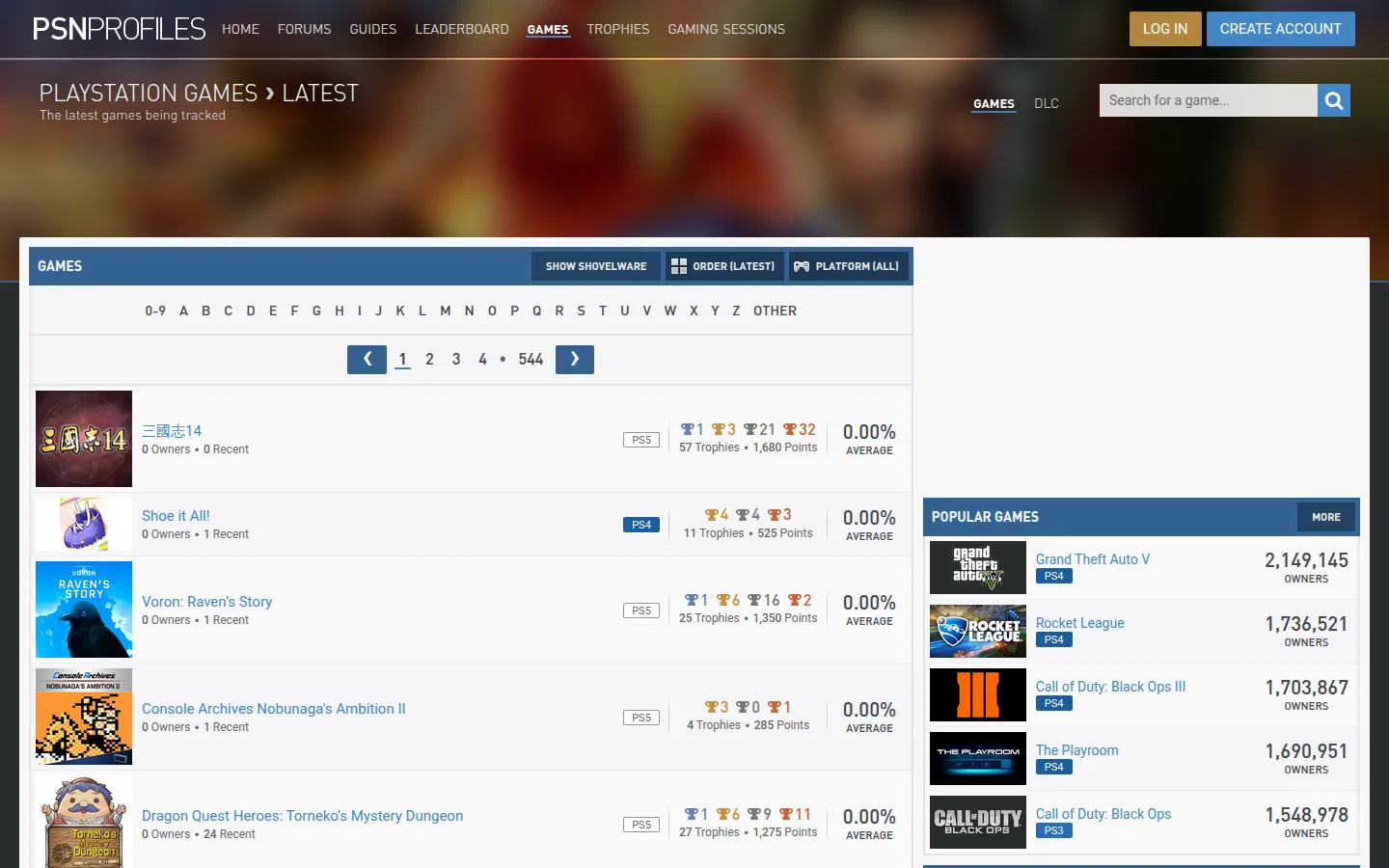Open 三國志14 game thumbnail
This screenshot has height=868, width=1389.
pyautogui.click(x=84, y=439)
